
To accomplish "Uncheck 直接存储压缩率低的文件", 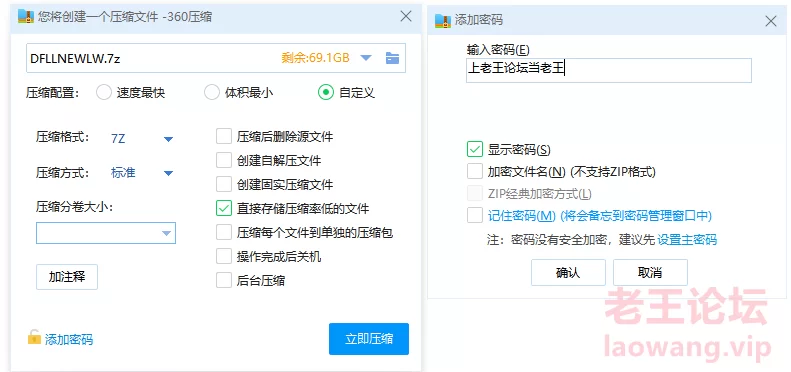I will 223,208.
